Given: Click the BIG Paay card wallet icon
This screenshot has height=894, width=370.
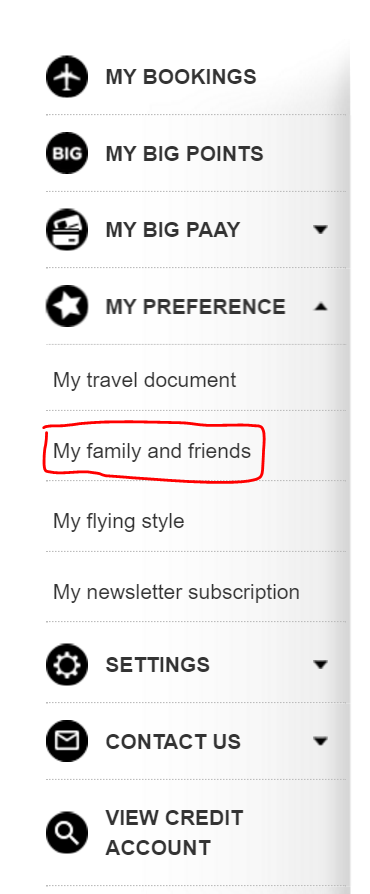Looking at the screenshot, I should pyautogui.click(x=67, y=229).
